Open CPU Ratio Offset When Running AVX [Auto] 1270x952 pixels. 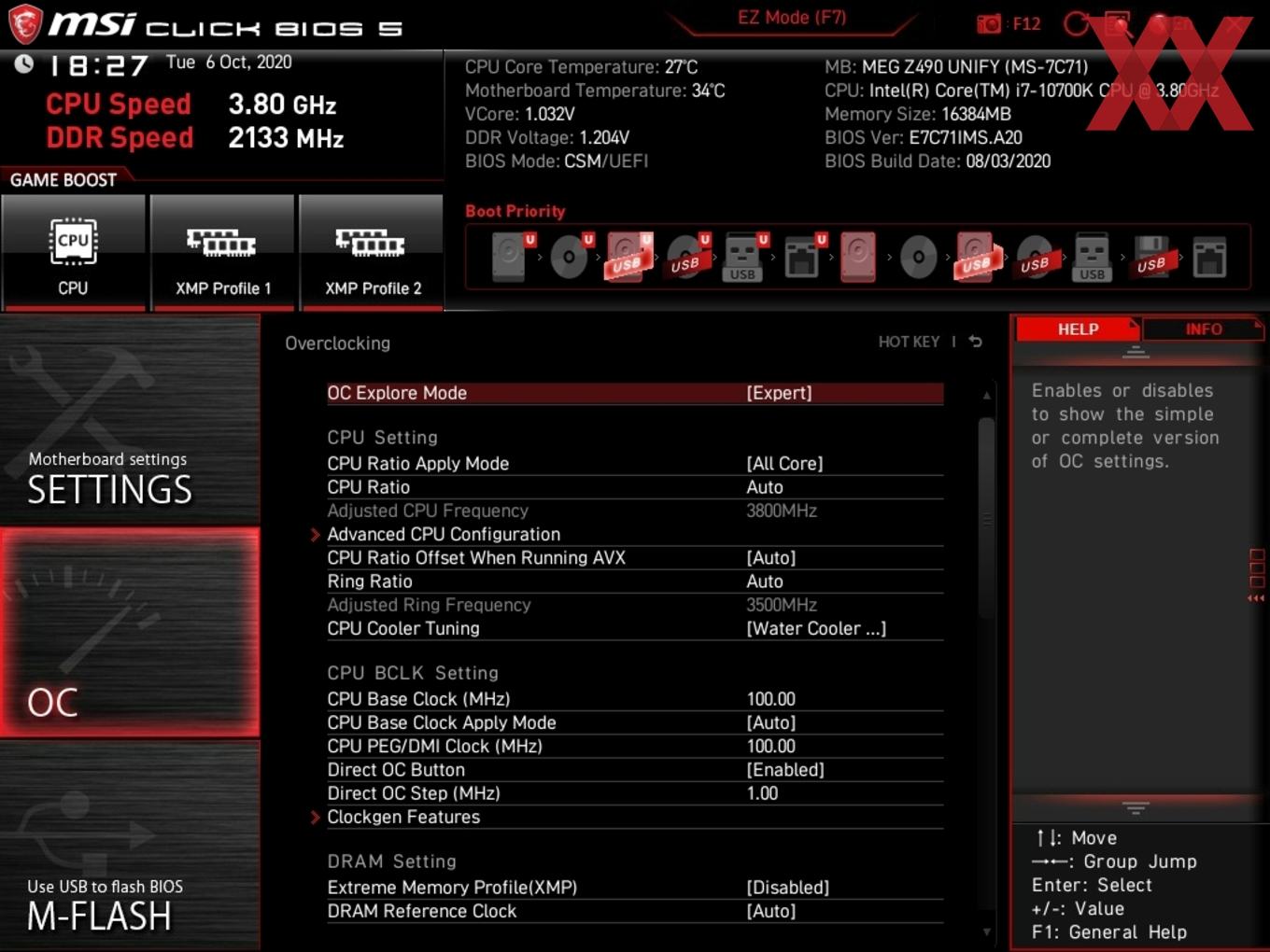[x=635, y=558]
